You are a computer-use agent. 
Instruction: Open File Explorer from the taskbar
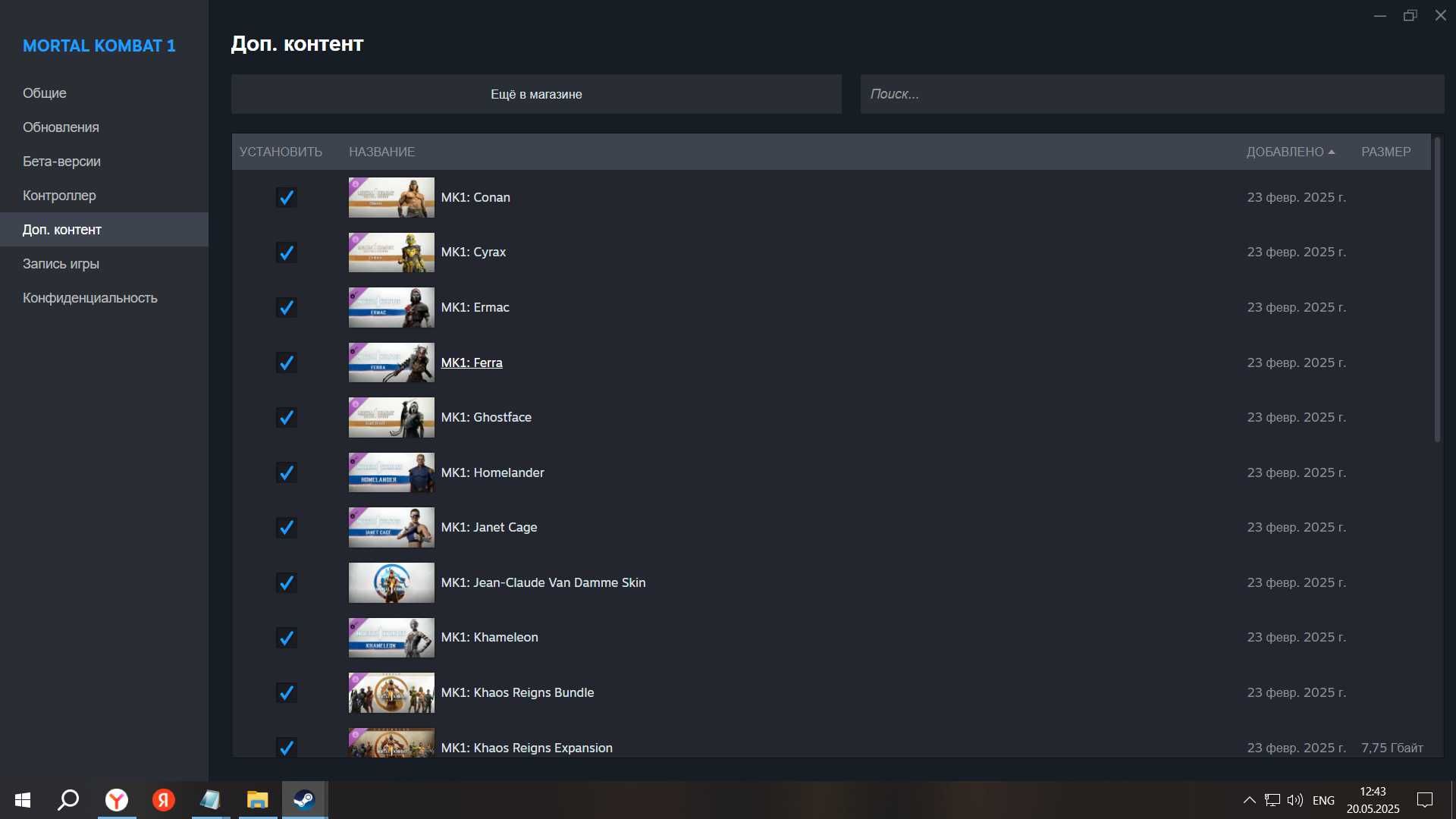click(x=258, y=800)
